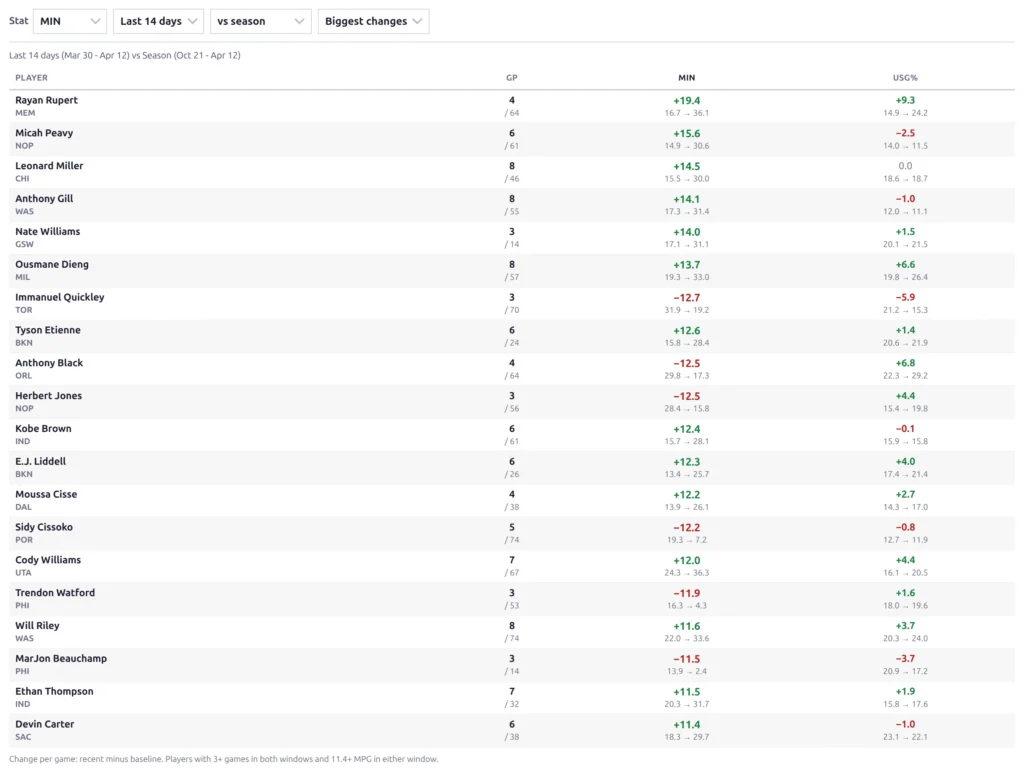The height and width of the screenshot is (776, 1024).
Task: Sort by the PLAYER column header
Action: pos(31,78)
